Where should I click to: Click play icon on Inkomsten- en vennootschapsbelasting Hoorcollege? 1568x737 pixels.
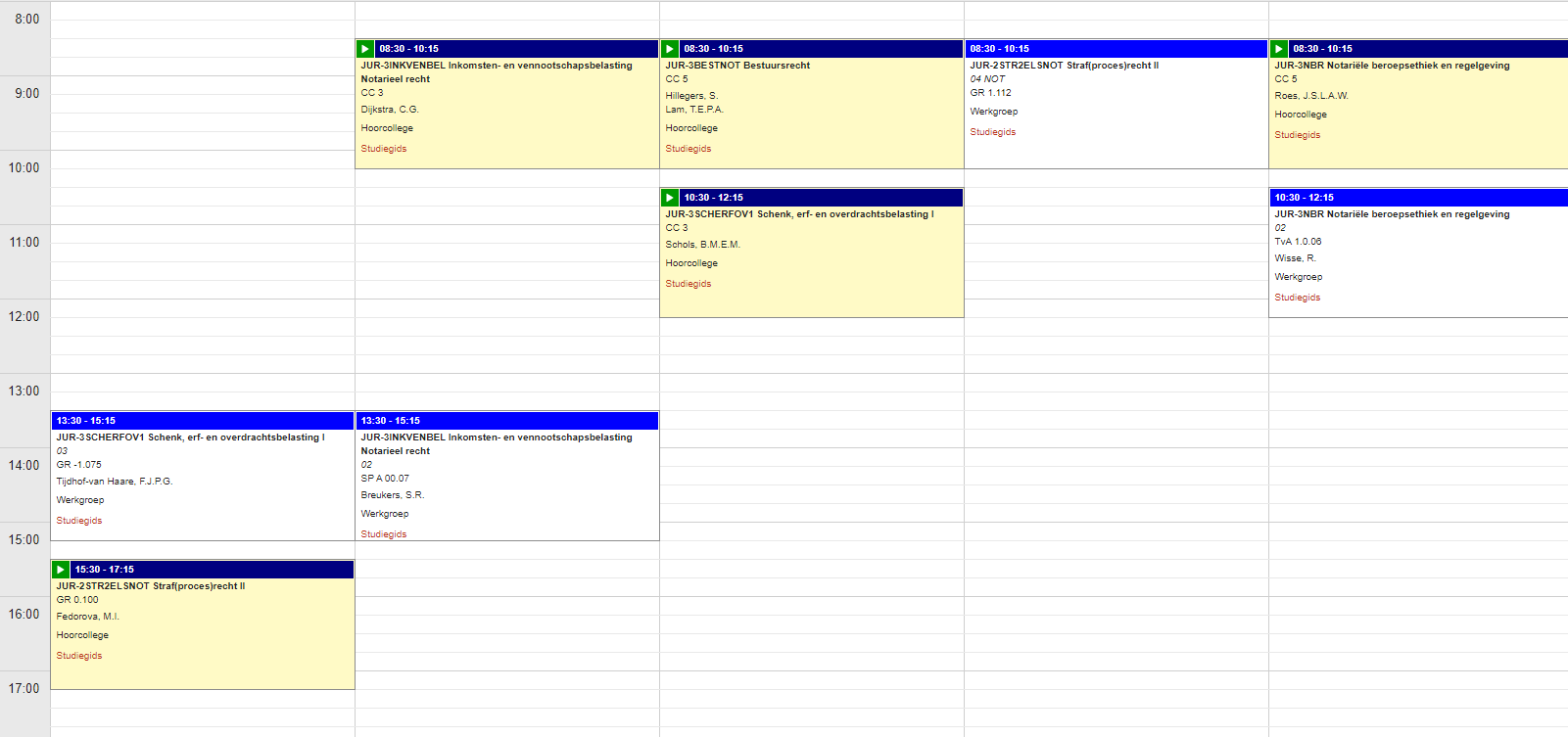click(365, 49)
